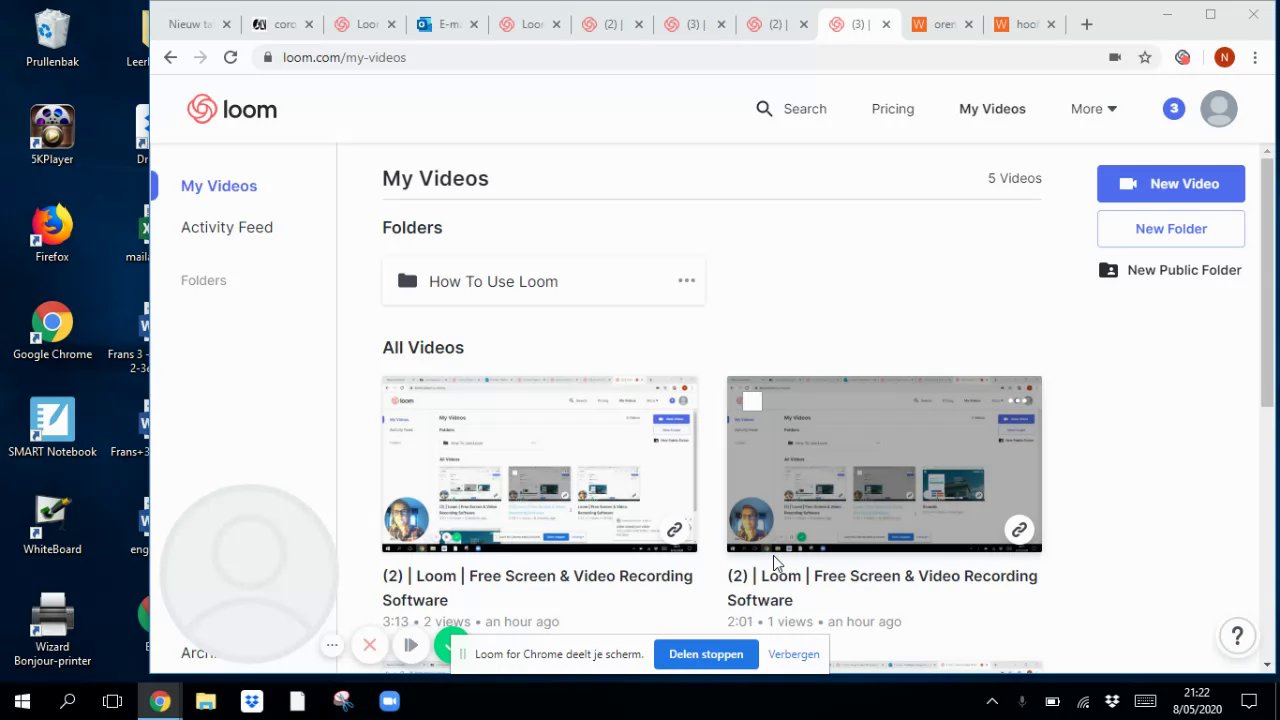Select the Wizard Bonjour-printer desktop icon
1280x720 pixels.
coord(52,629)
